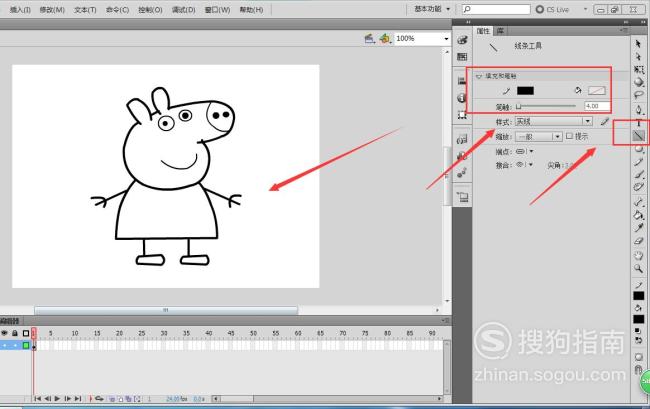Viewport: 650px width, 409px height.
Task: Select the Deco tool
Action: (x=638, y=187)
